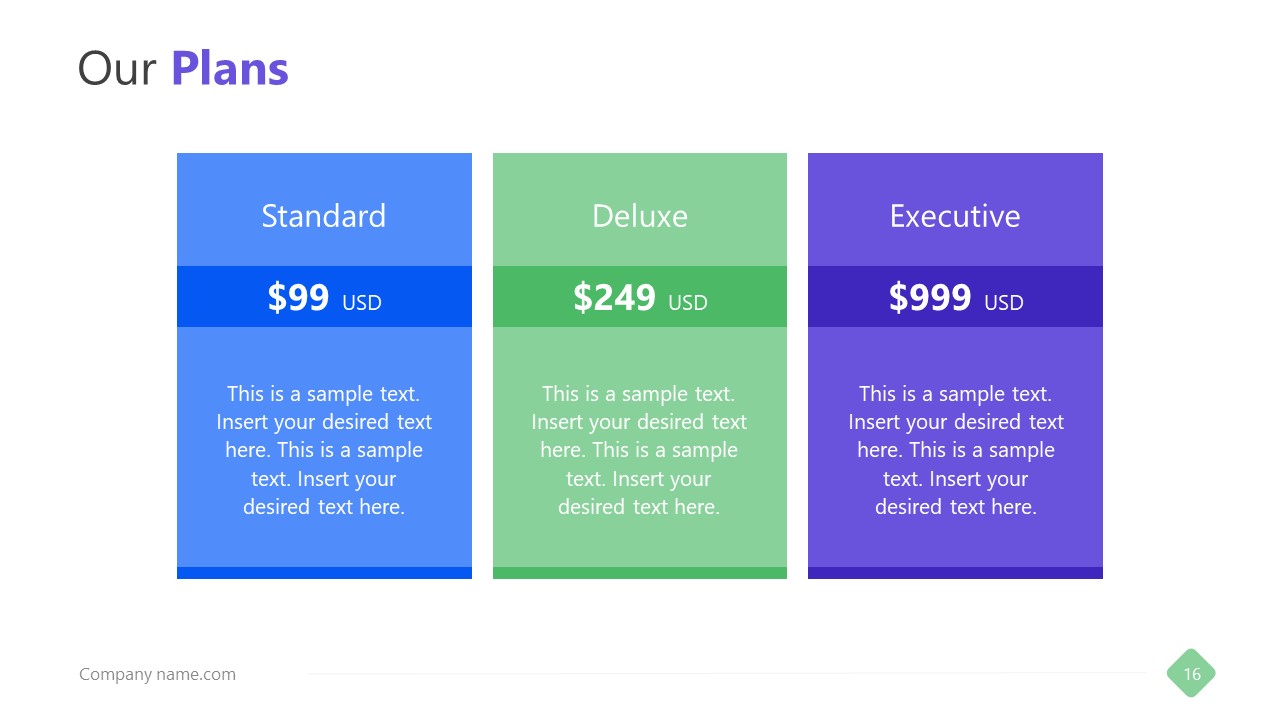The image size is (1280, 720).
Task: Select the Deluxe plan heading
Action: coord(639,216)
